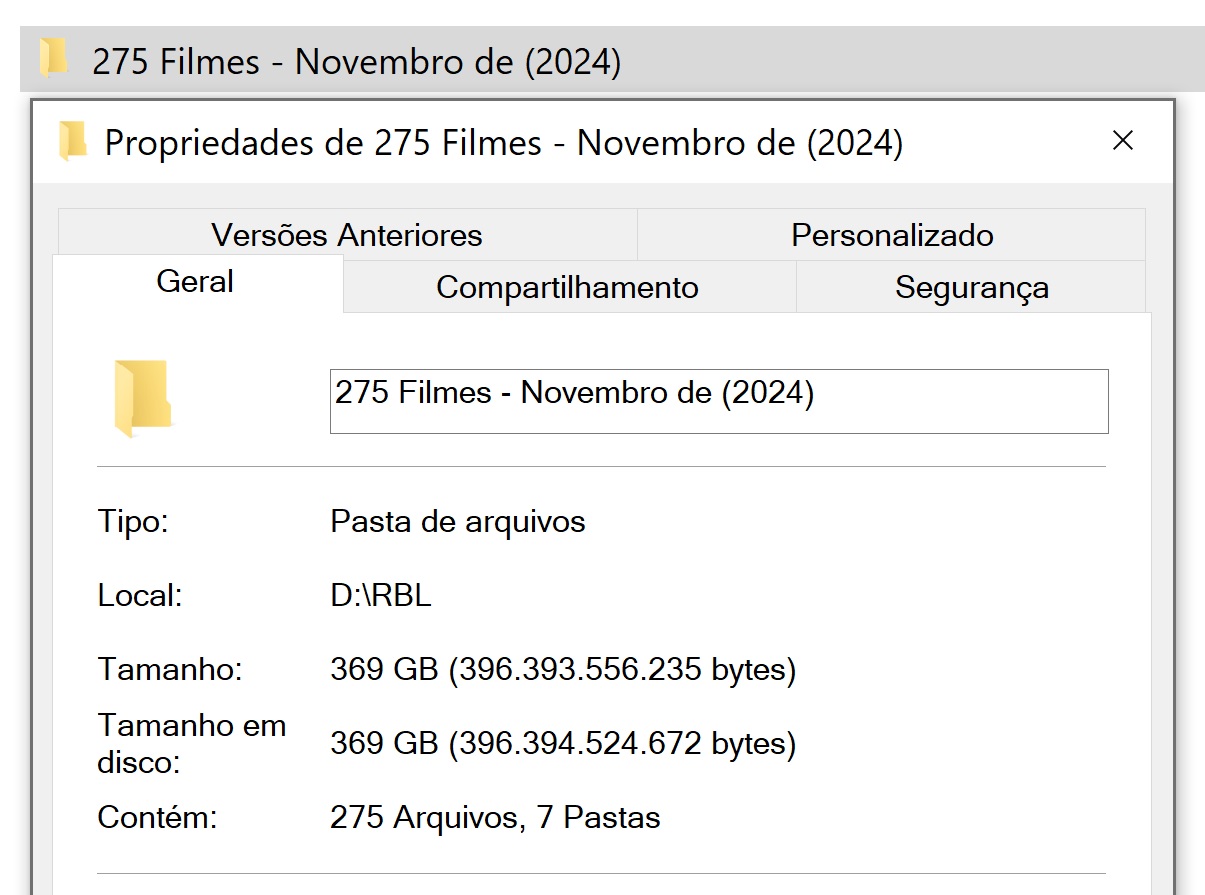Click the Pasta de arquivos type value
1205x895 pixels.
(458, 522)
